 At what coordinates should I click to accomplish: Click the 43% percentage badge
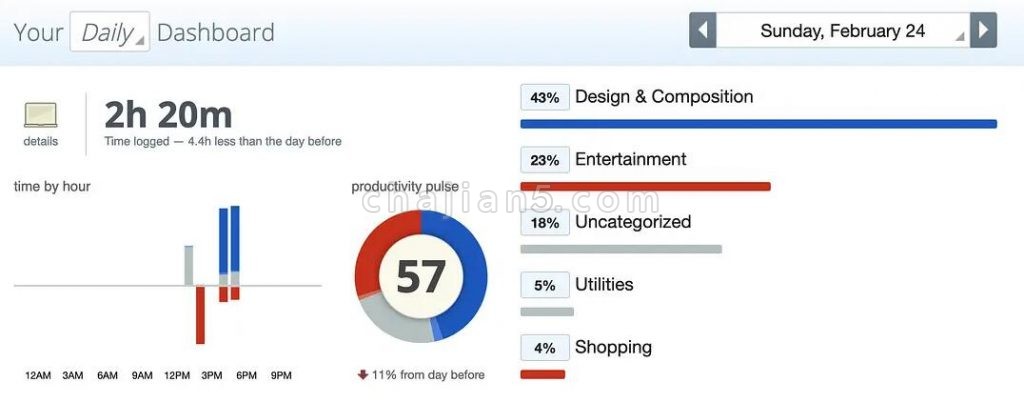[x=545, y=98]
